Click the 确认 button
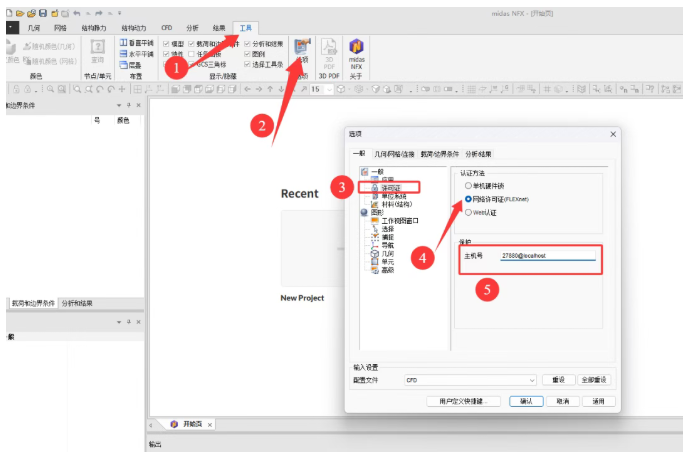 (526, 401)
